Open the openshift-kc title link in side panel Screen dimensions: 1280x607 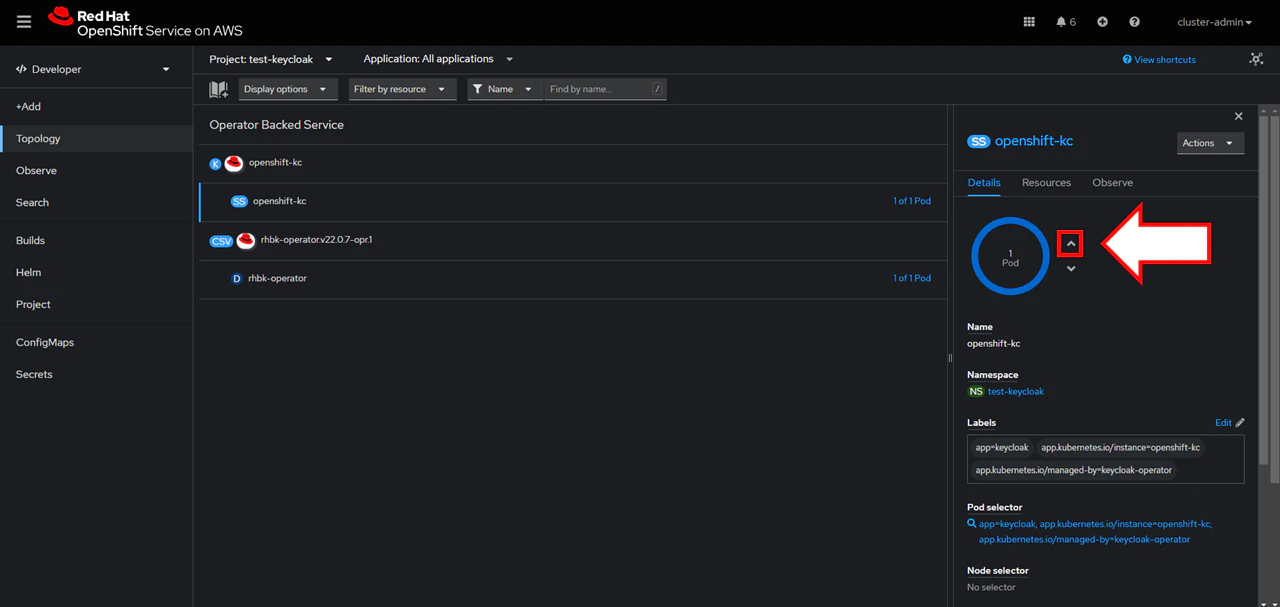point(1034,141)
